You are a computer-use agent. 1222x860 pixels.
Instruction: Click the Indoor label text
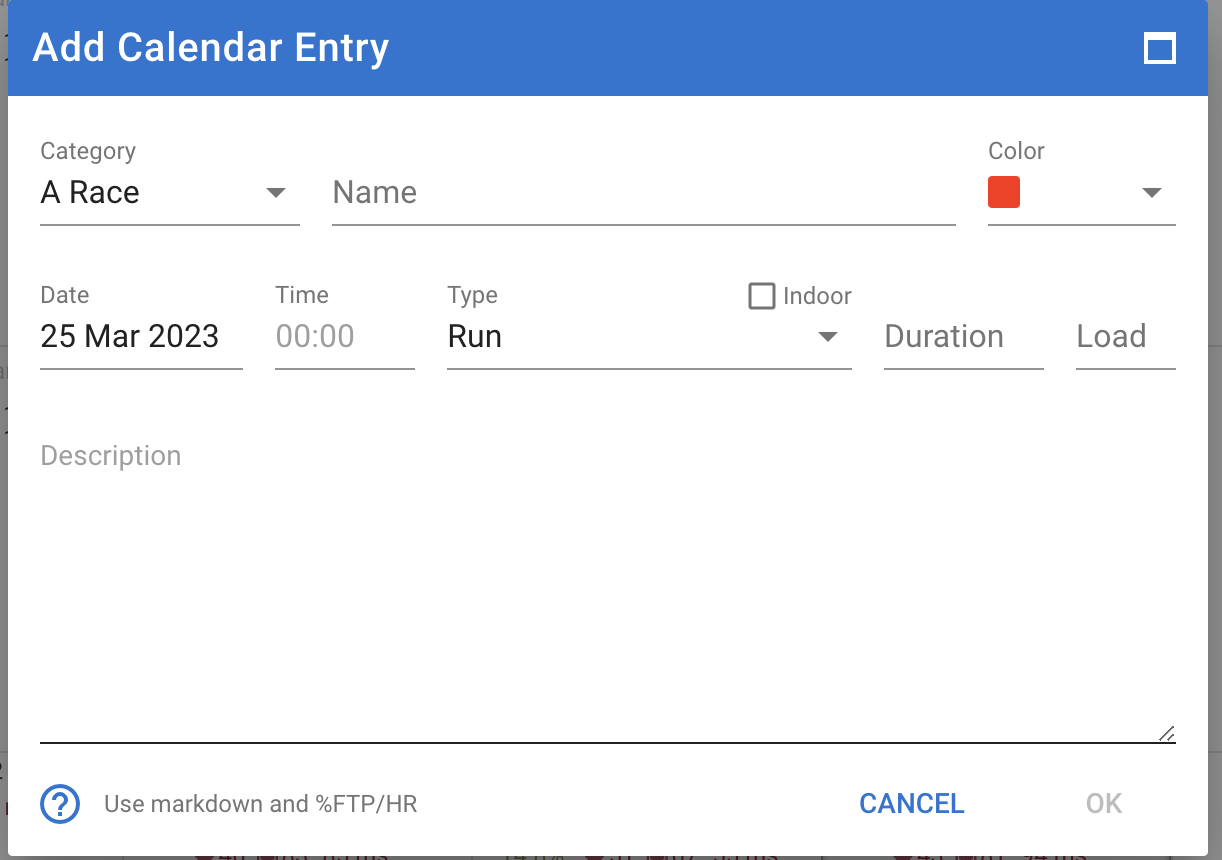(x=817, y=296)
